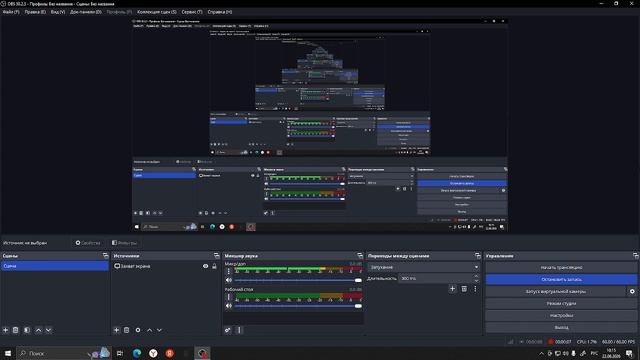Open Настройки from controls panel
The image size is (640, 360).
[561, 316]
